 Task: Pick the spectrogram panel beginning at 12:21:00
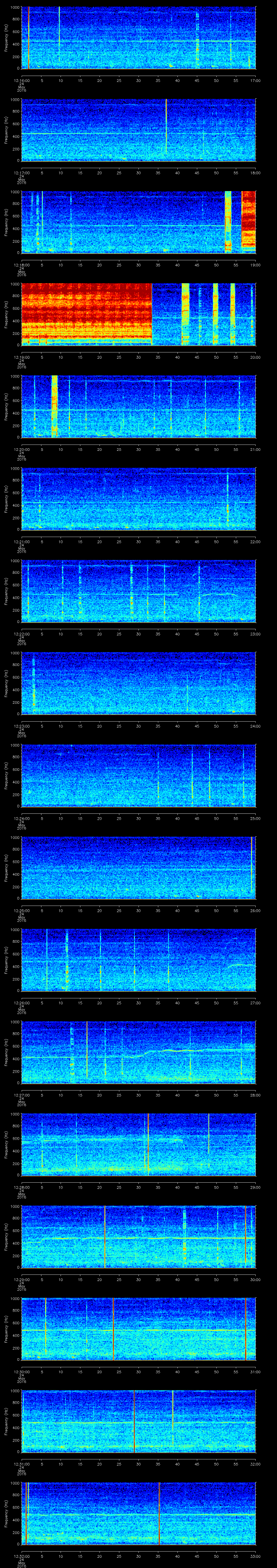point(139,499)
